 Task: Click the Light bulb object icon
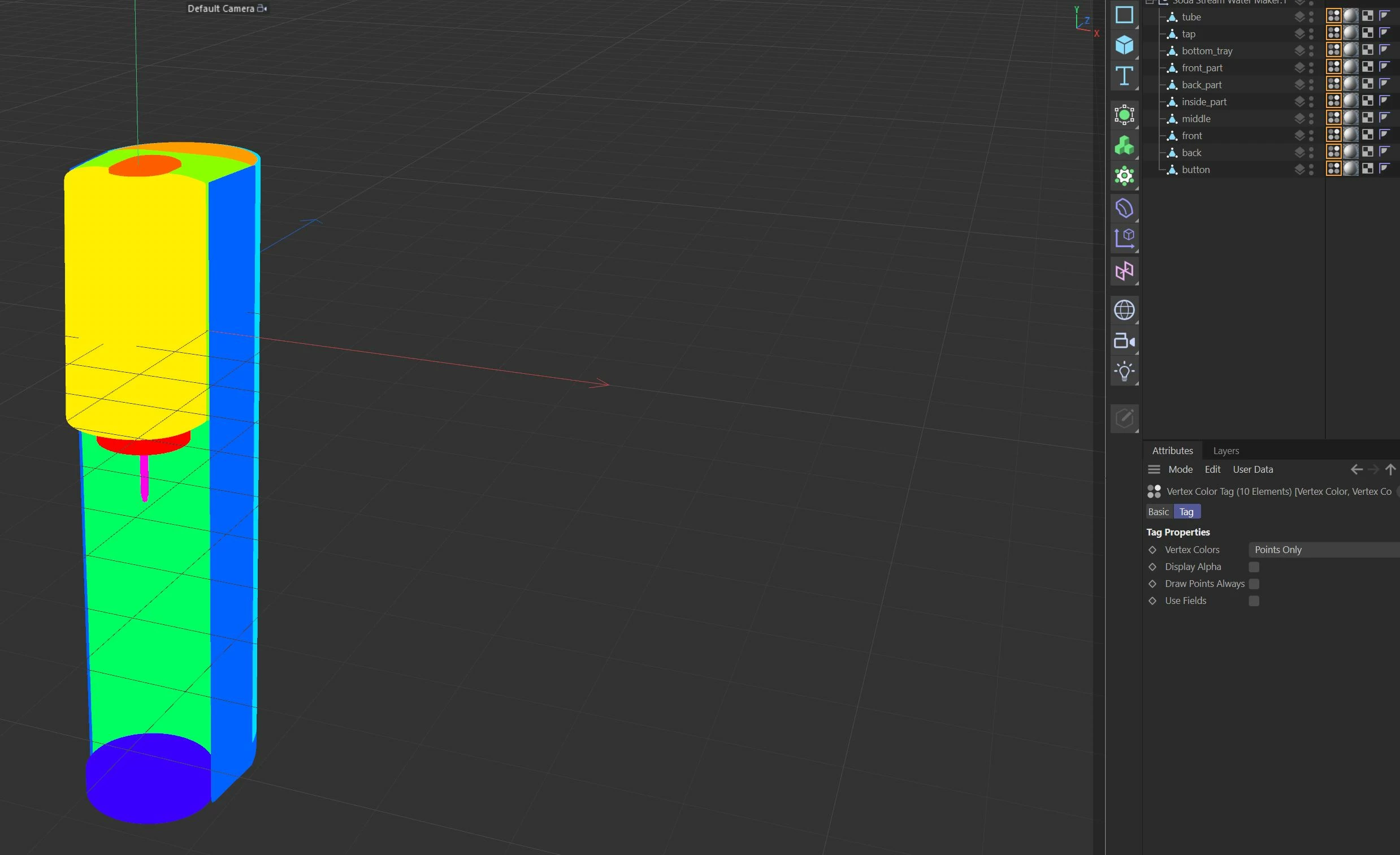point(1124,372)
